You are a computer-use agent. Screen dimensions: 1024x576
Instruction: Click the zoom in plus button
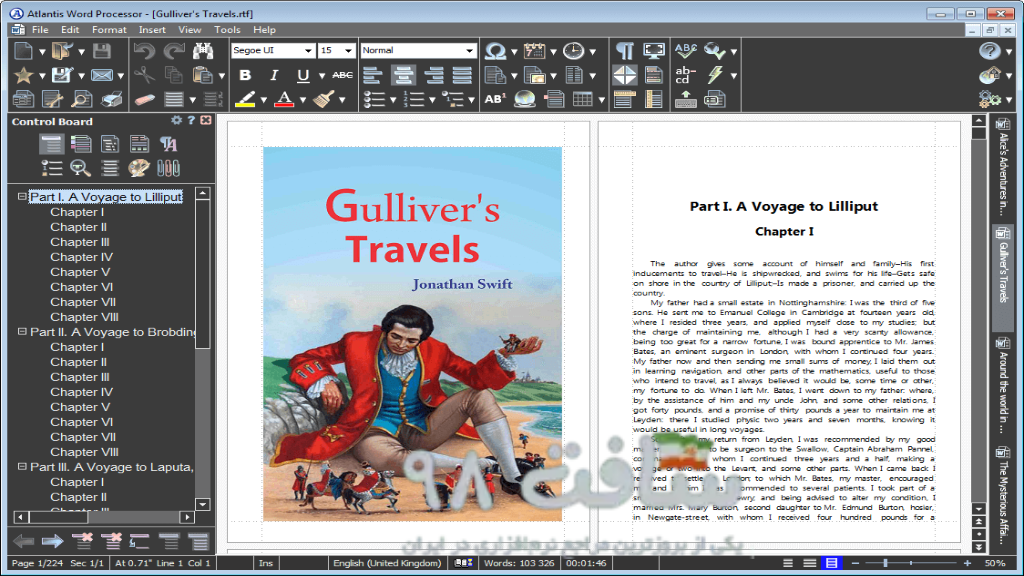(967, 563)
